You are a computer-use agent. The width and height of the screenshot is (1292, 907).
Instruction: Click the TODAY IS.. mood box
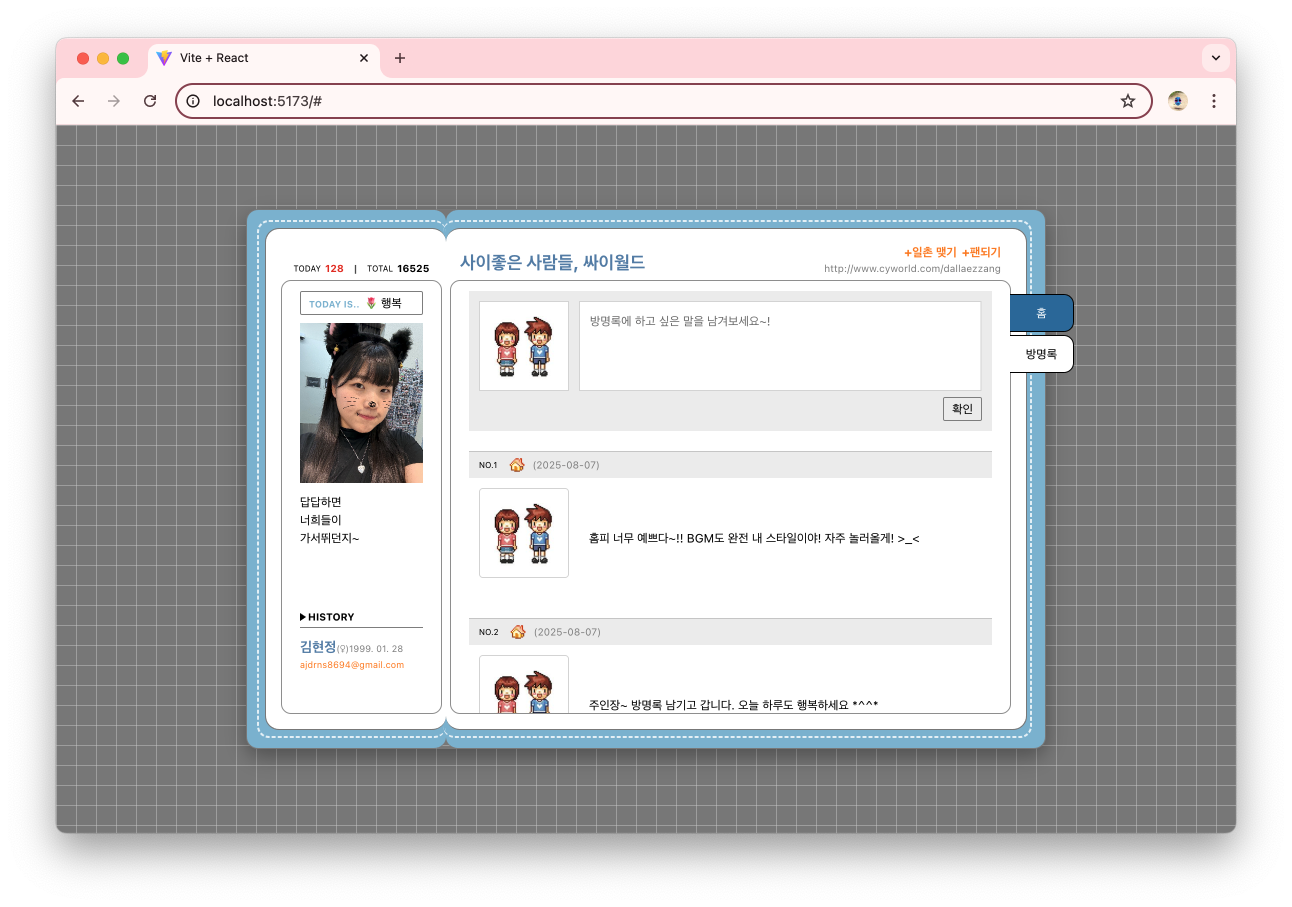point(361,303)
